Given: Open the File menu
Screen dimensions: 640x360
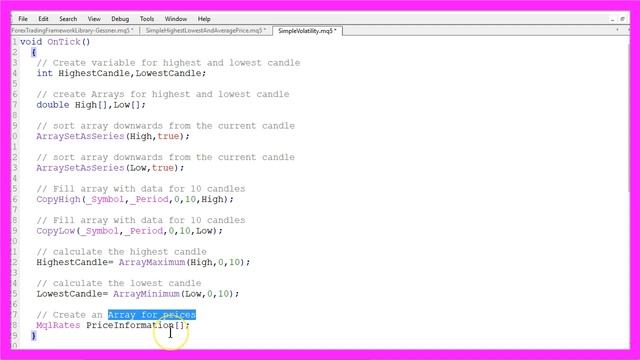Looking at the screenshot, I should [23, 19].
